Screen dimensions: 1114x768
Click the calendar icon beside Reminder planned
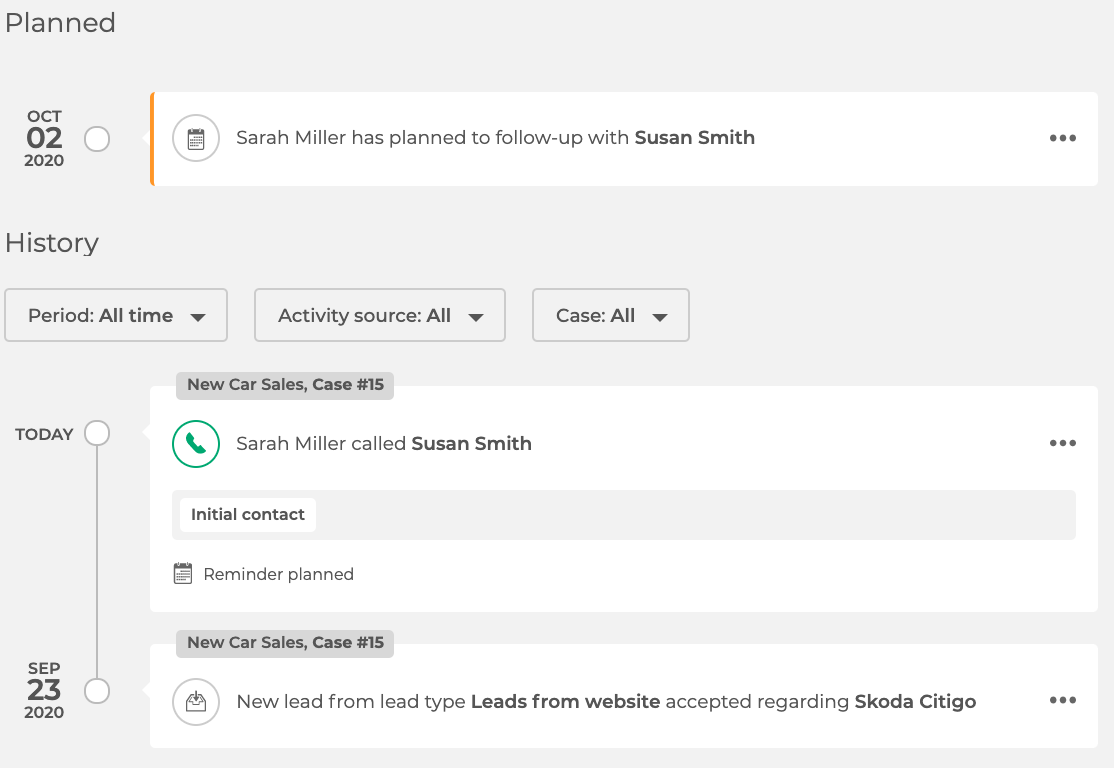tap(183, 573)
